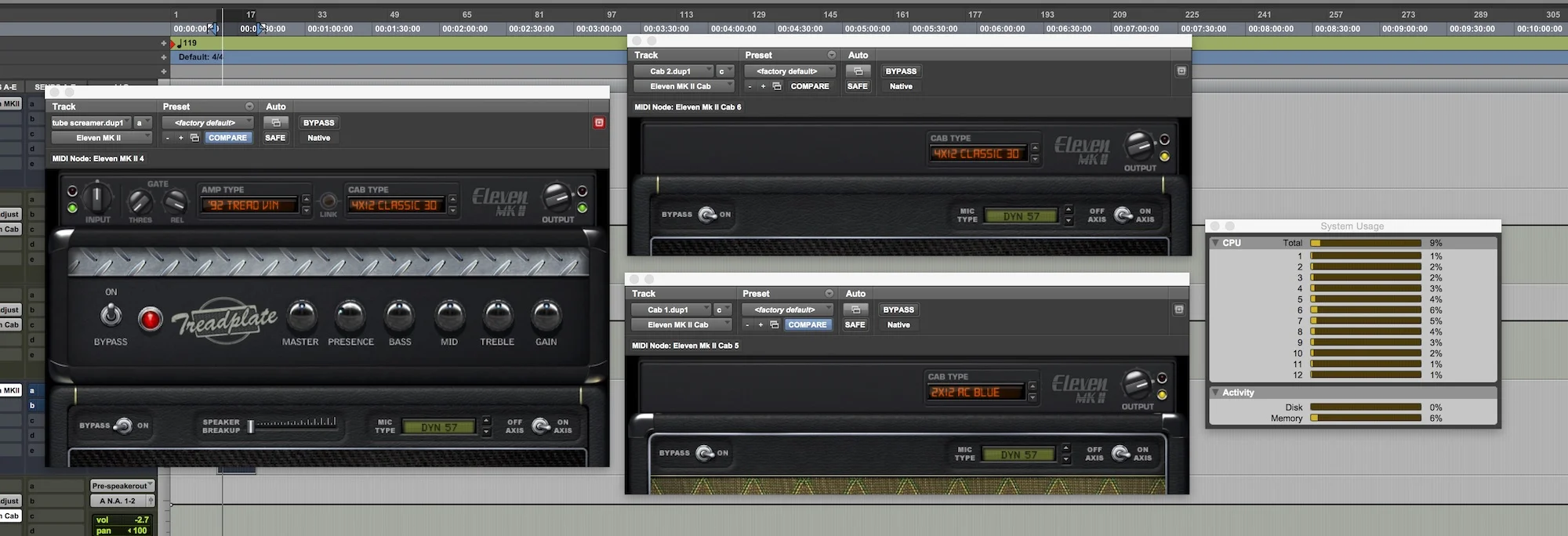The width and height of the screenshot is (1568, 536).
Task: Open Eleven MK II plug-in selector dropdown
Action: 101,138
